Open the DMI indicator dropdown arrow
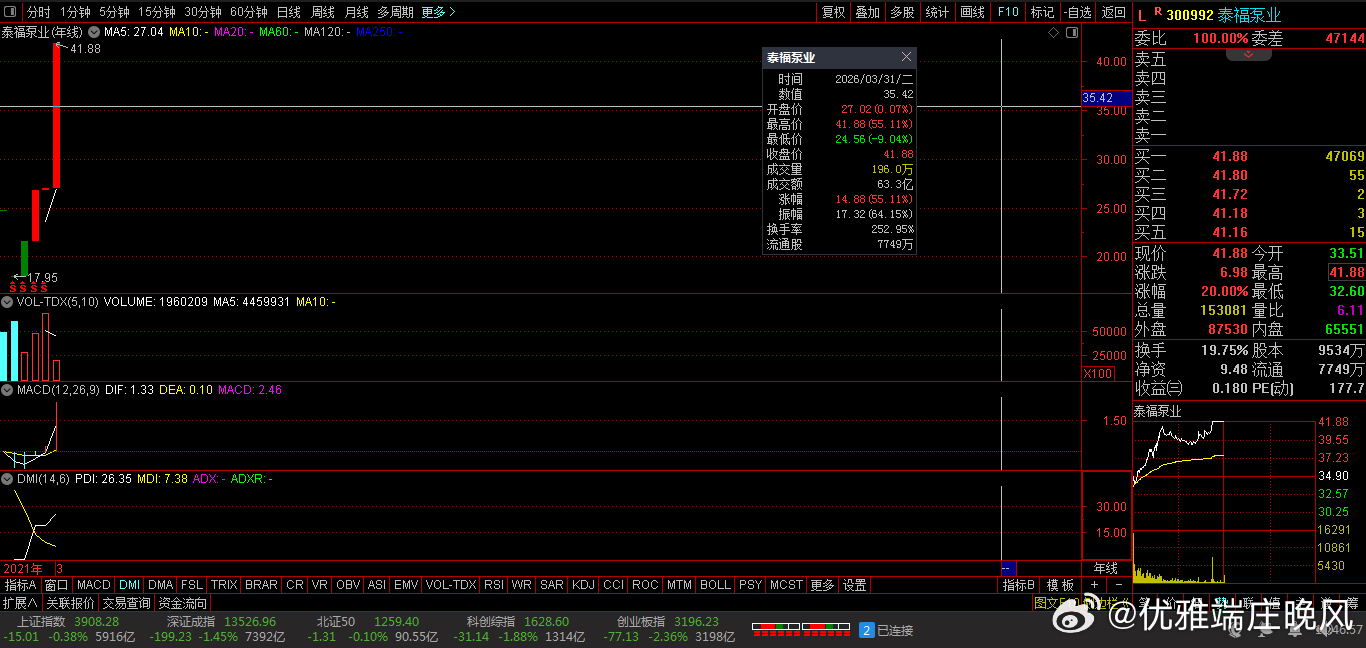Viewport: 1366px width, 648px height. (x=8, y=479)
